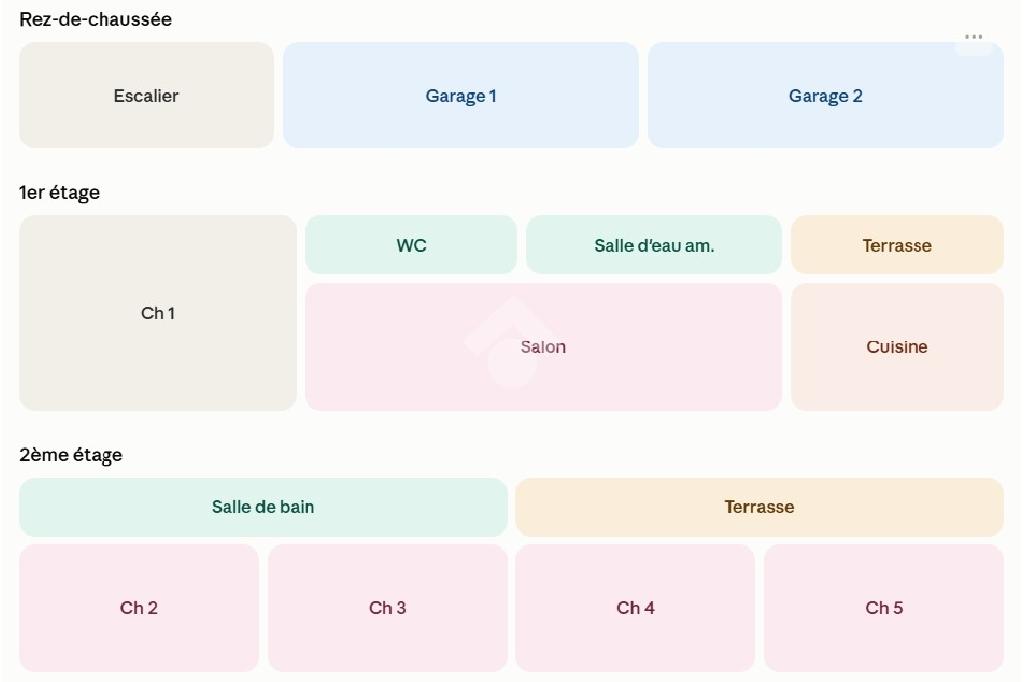Select the Escalier room tile
This screenshot has height=682, width=1024.
click(146, 95)
